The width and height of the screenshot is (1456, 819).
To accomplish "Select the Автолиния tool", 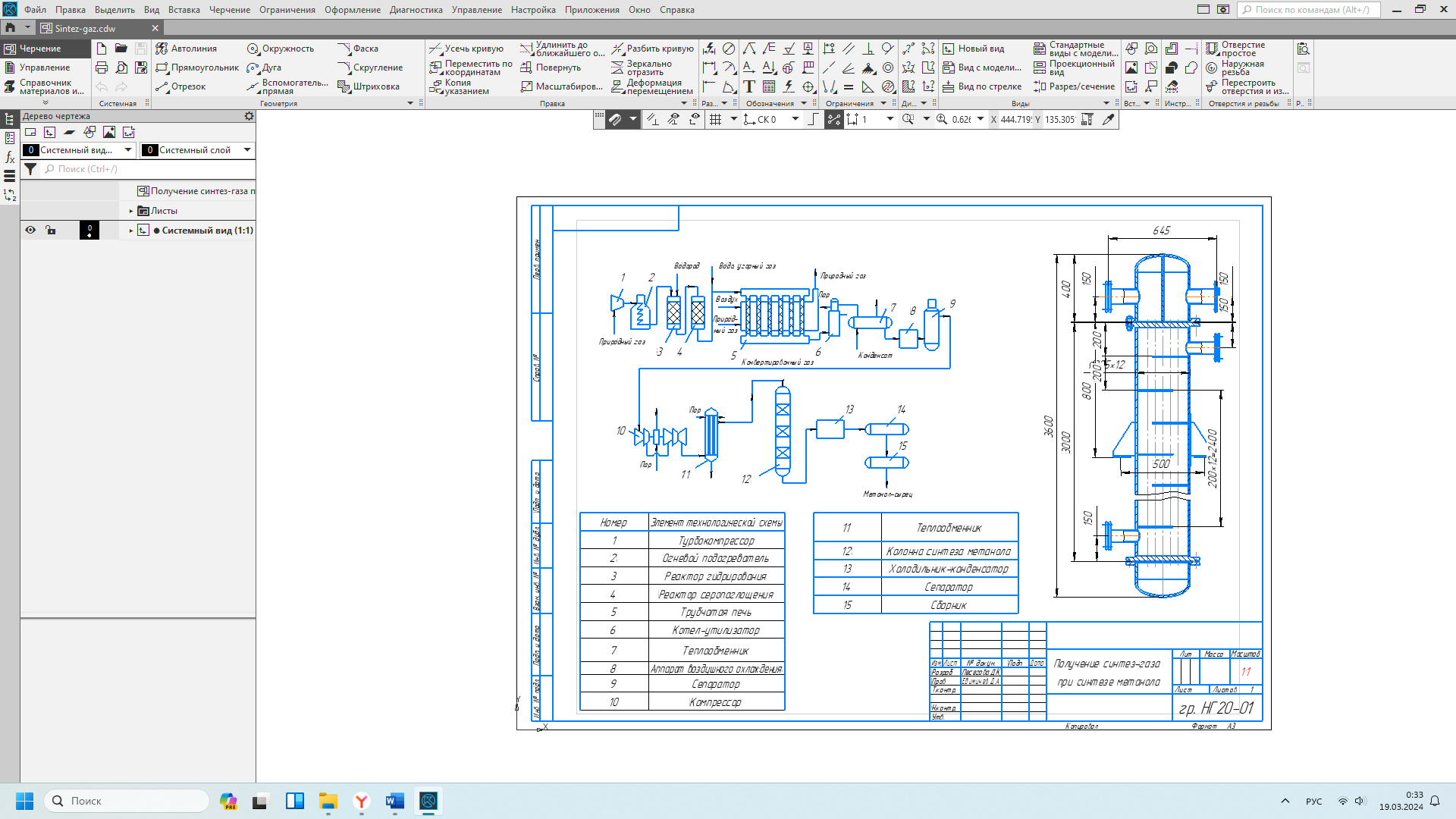I will coord(187,49).
